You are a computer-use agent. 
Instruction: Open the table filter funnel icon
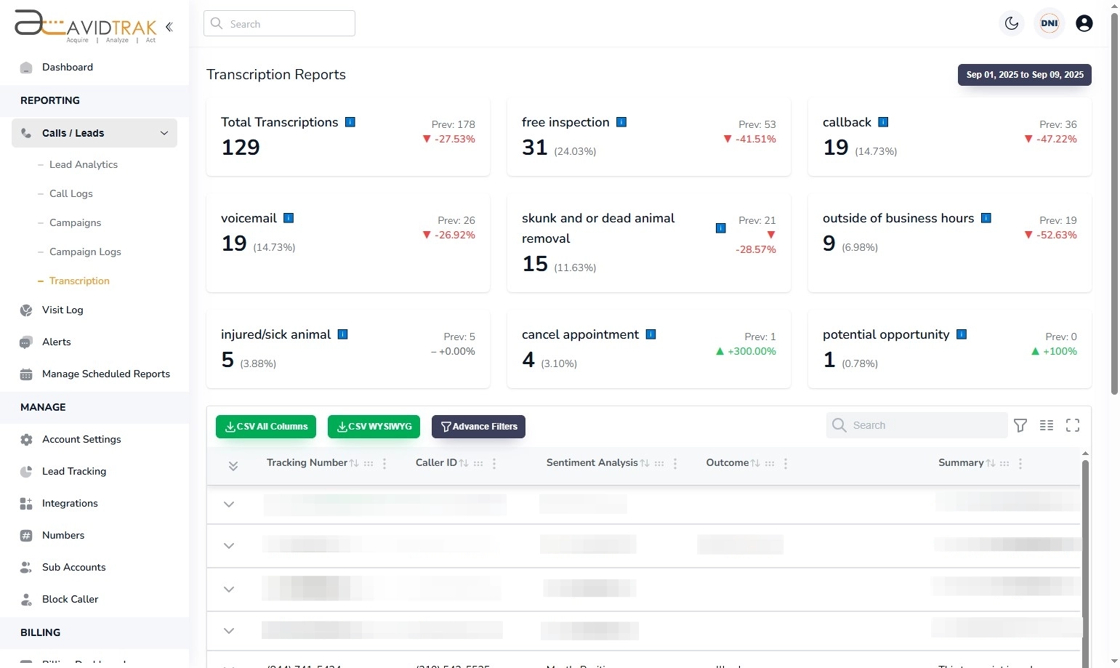coord(1020,425)
